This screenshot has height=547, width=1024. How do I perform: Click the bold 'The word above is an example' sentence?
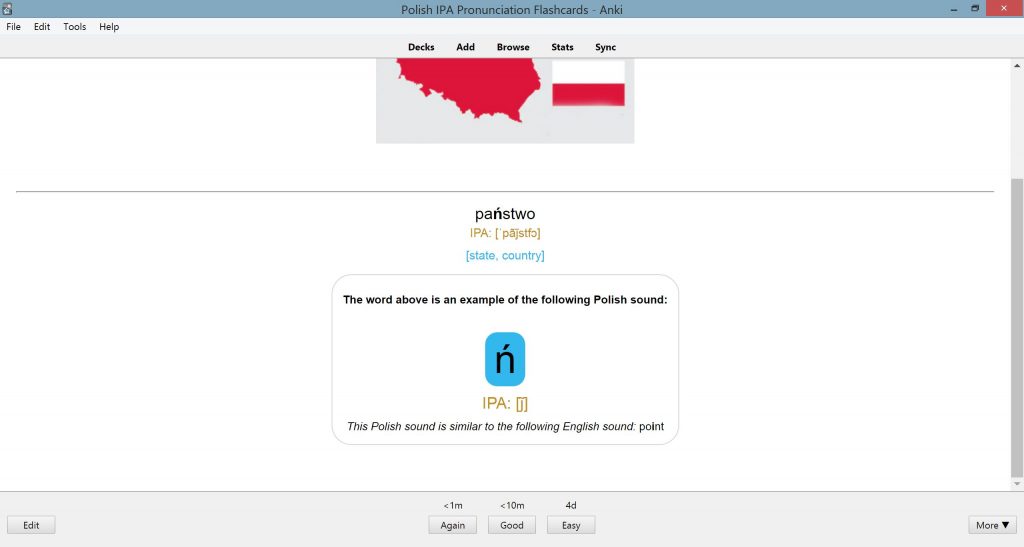pyautogui.click(x=505, y=300)
